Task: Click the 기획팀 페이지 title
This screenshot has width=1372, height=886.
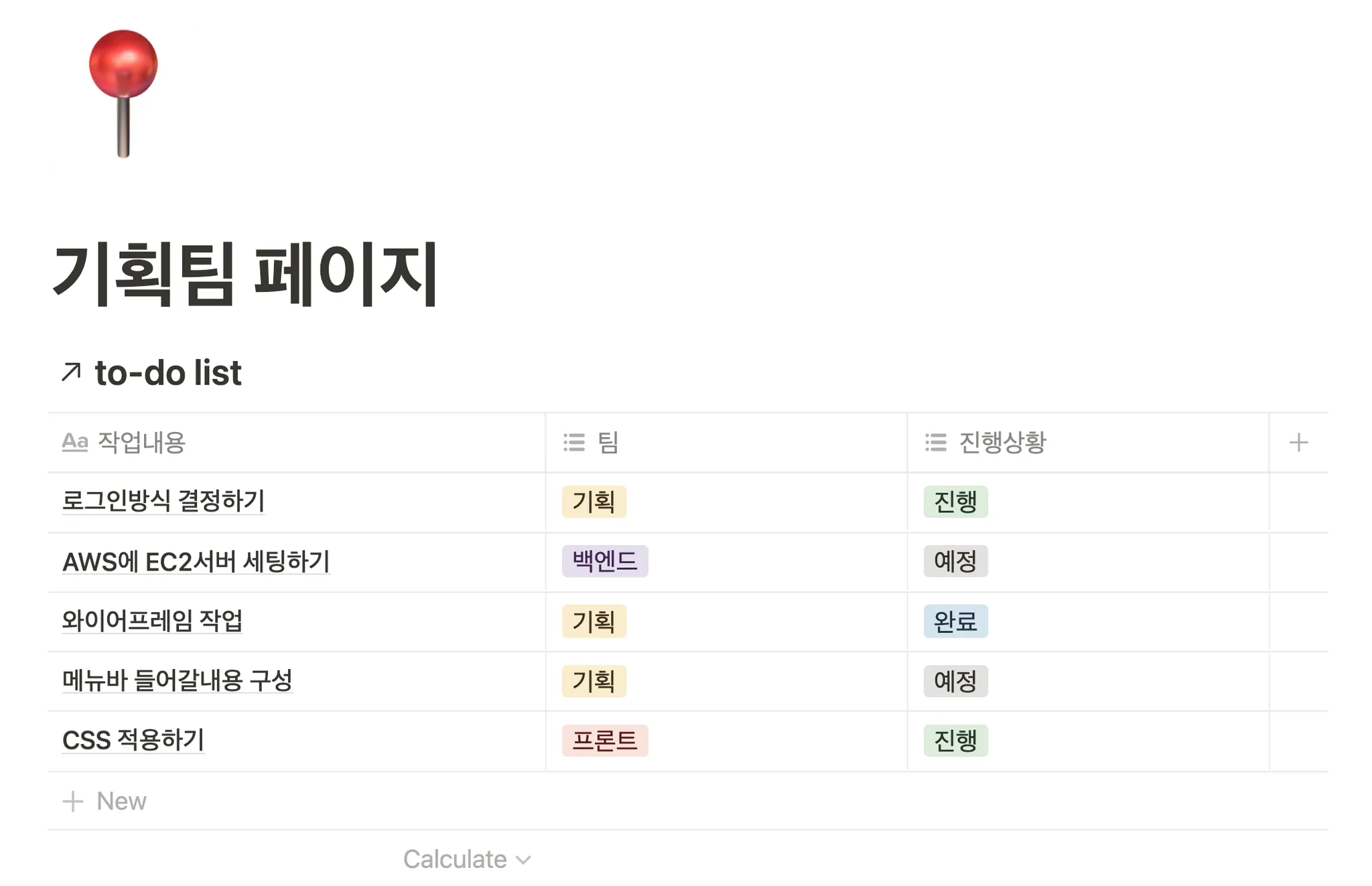Action: (245, 274)
